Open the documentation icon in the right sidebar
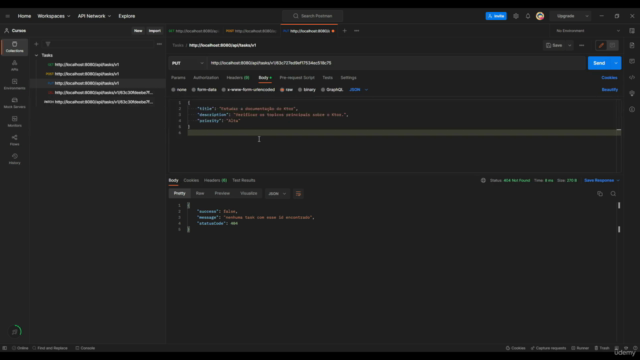This screenshot has width=640, height=360. [632, 45]
